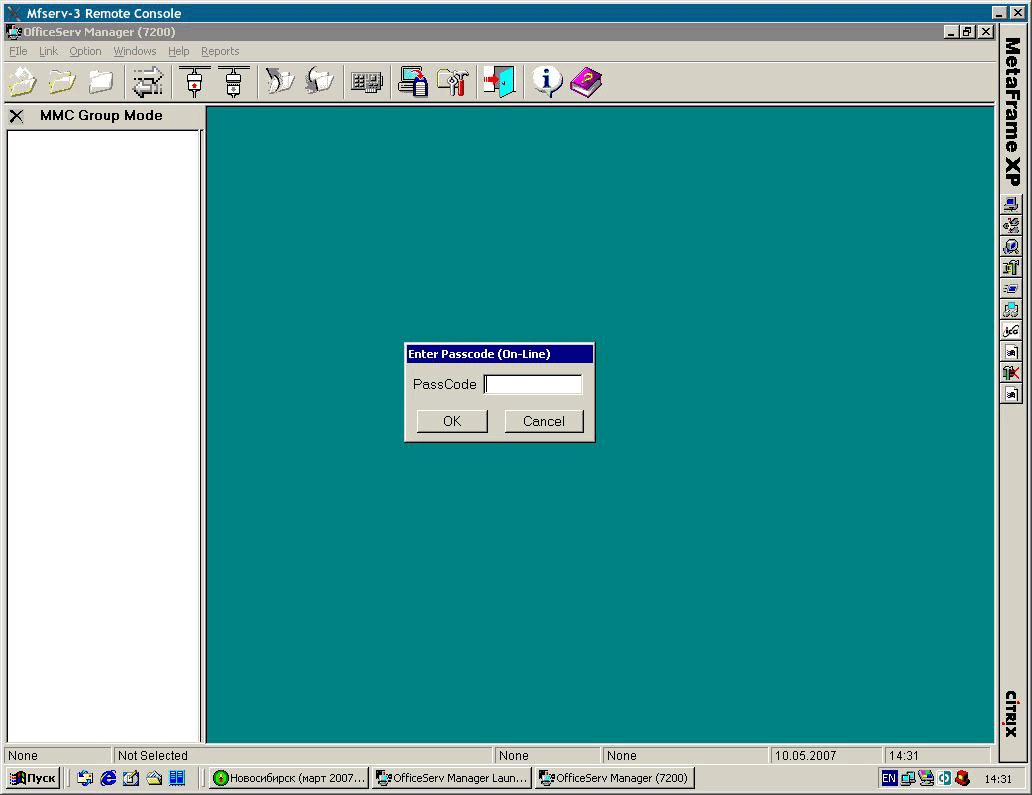Click the computer-to-disk red arrow icon
The image size is (1032, 795).
point(413,82)
